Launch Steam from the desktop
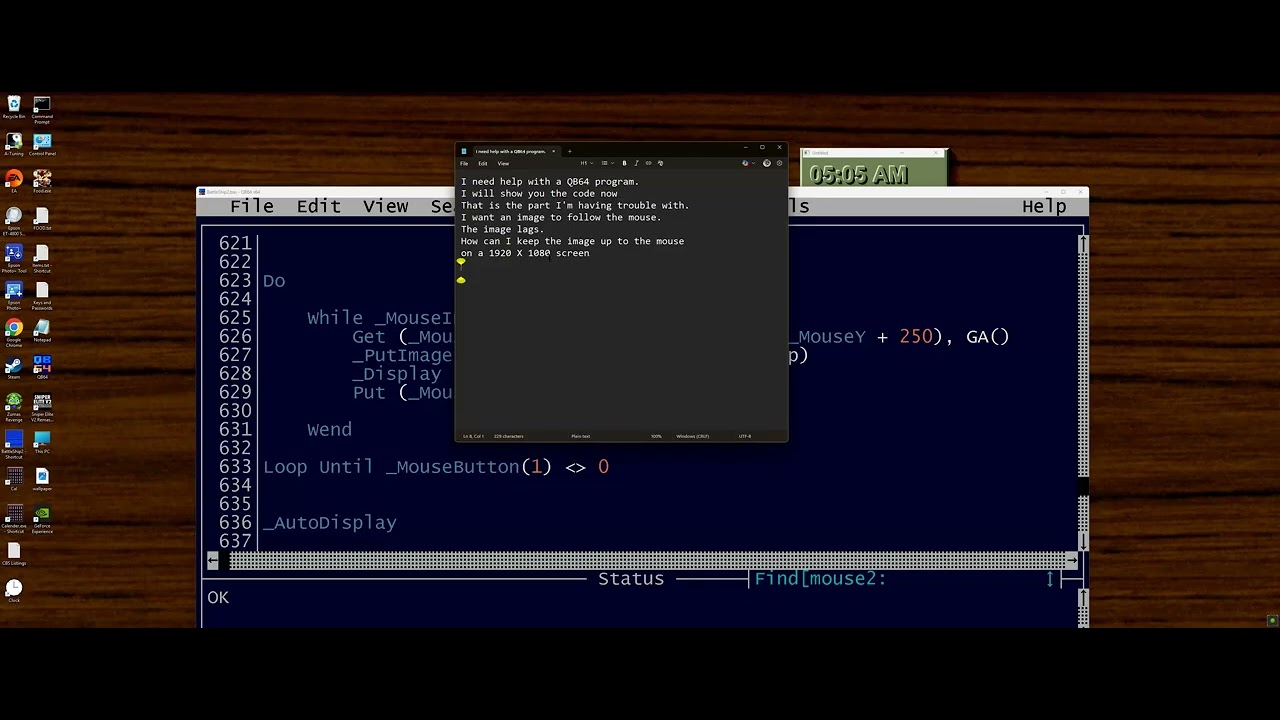1280x720 pixels. click(14, 368)
